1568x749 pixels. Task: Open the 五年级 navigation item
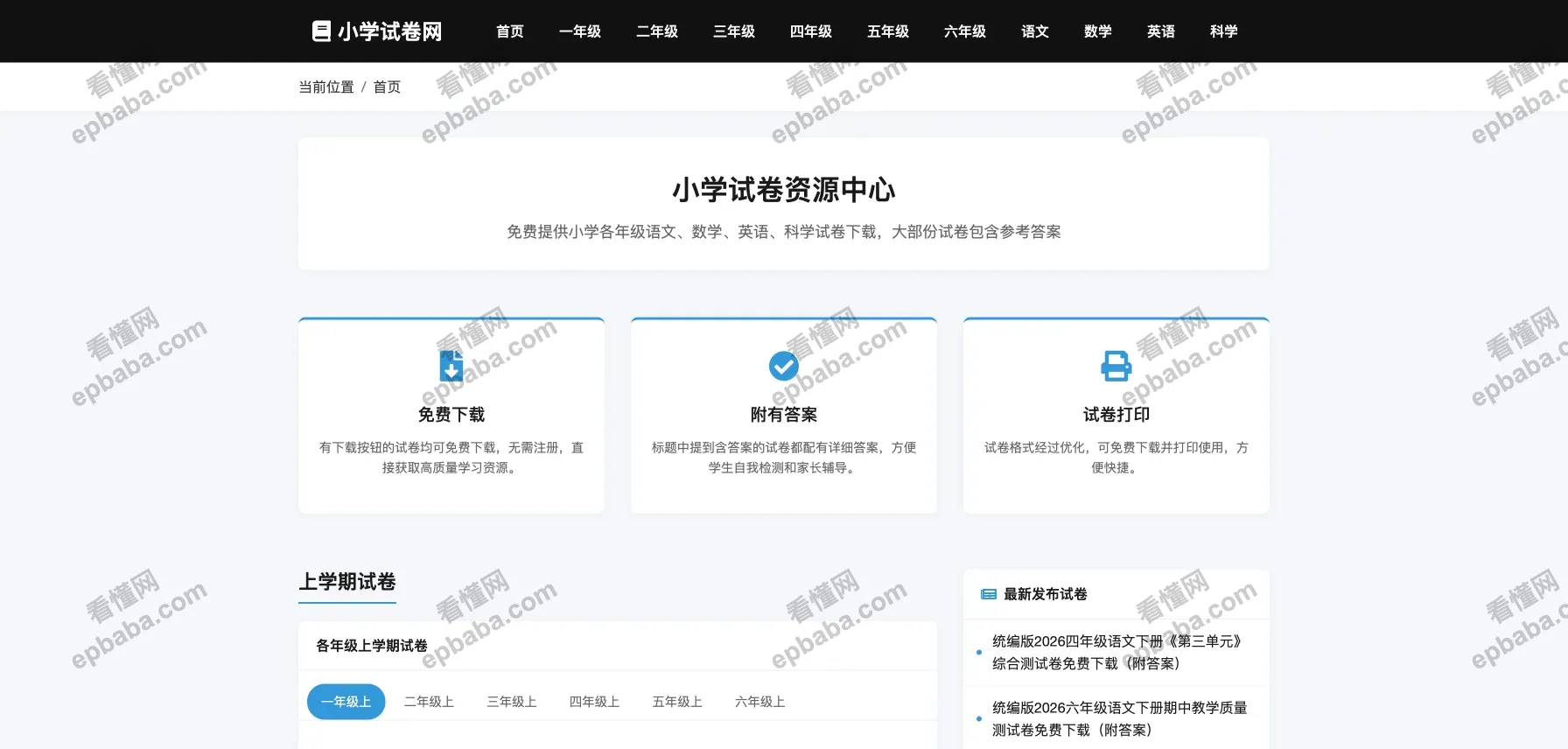888,31
